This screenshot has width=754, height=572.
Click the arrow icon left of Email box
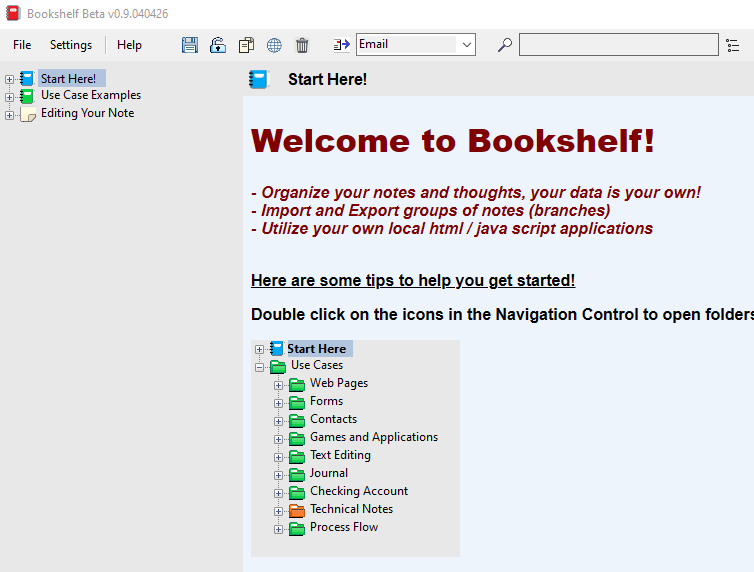tap(341, 45)
